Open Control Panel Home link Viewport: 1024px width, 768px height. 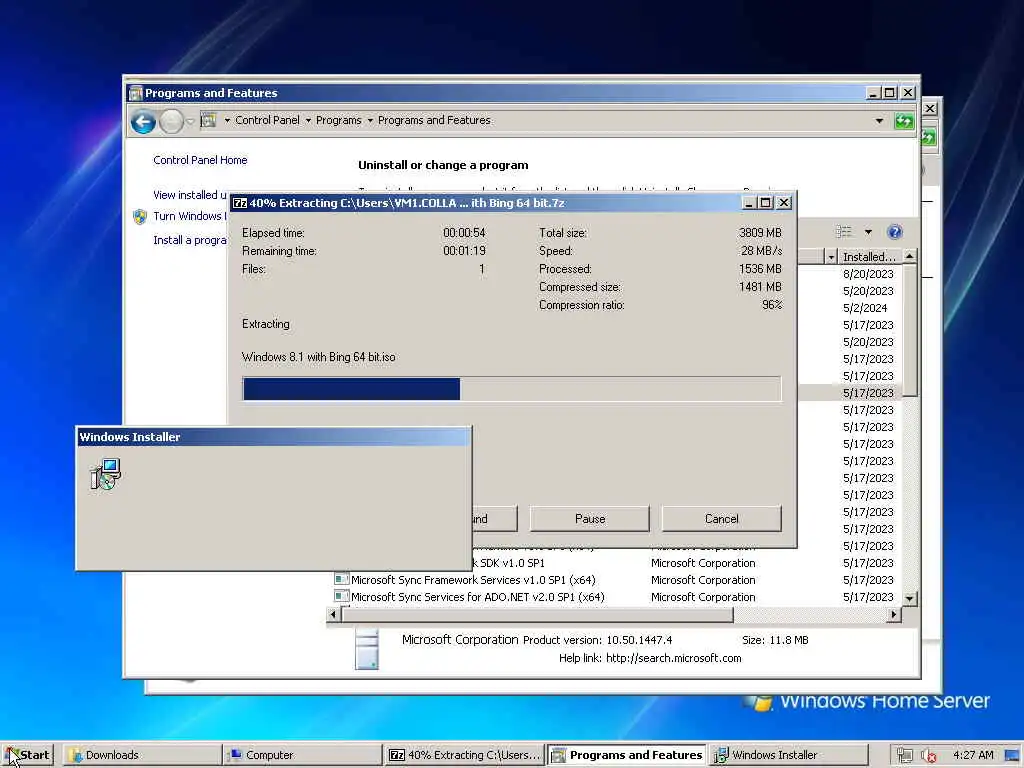click(200, 160)
